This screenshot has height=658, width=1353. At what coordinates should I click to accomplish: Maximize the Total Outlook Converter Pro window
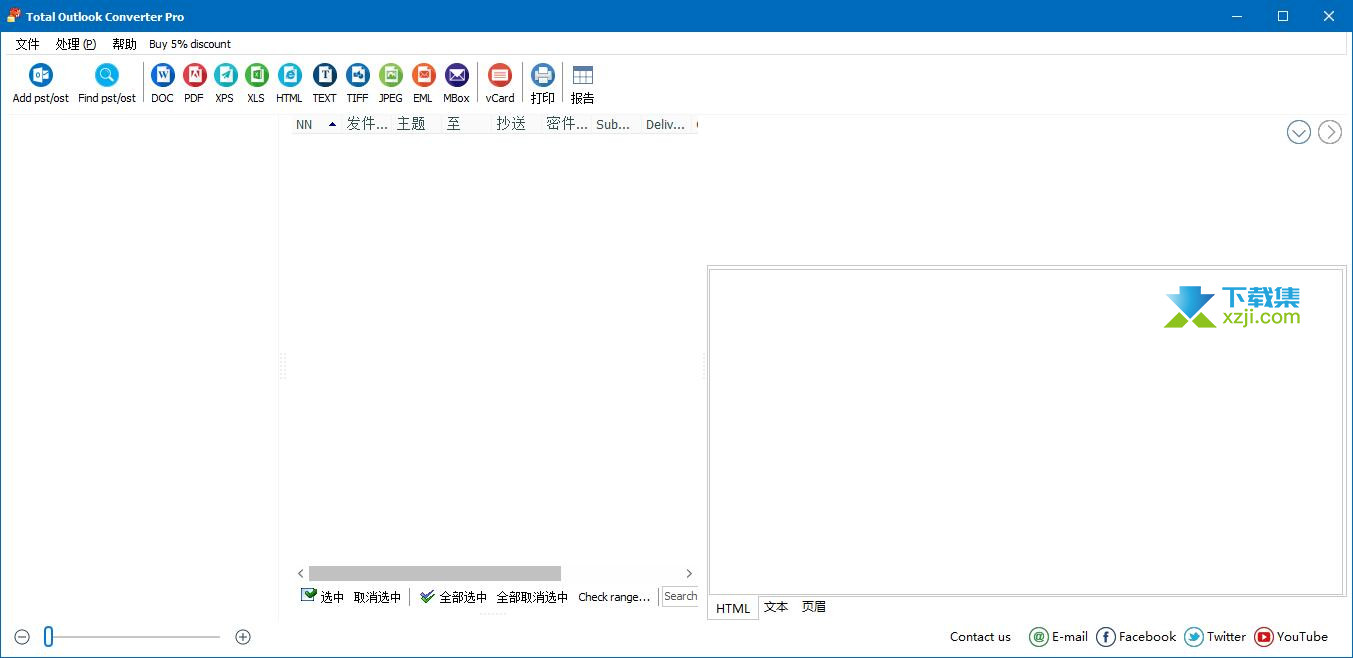click(x=1283, y=16)
